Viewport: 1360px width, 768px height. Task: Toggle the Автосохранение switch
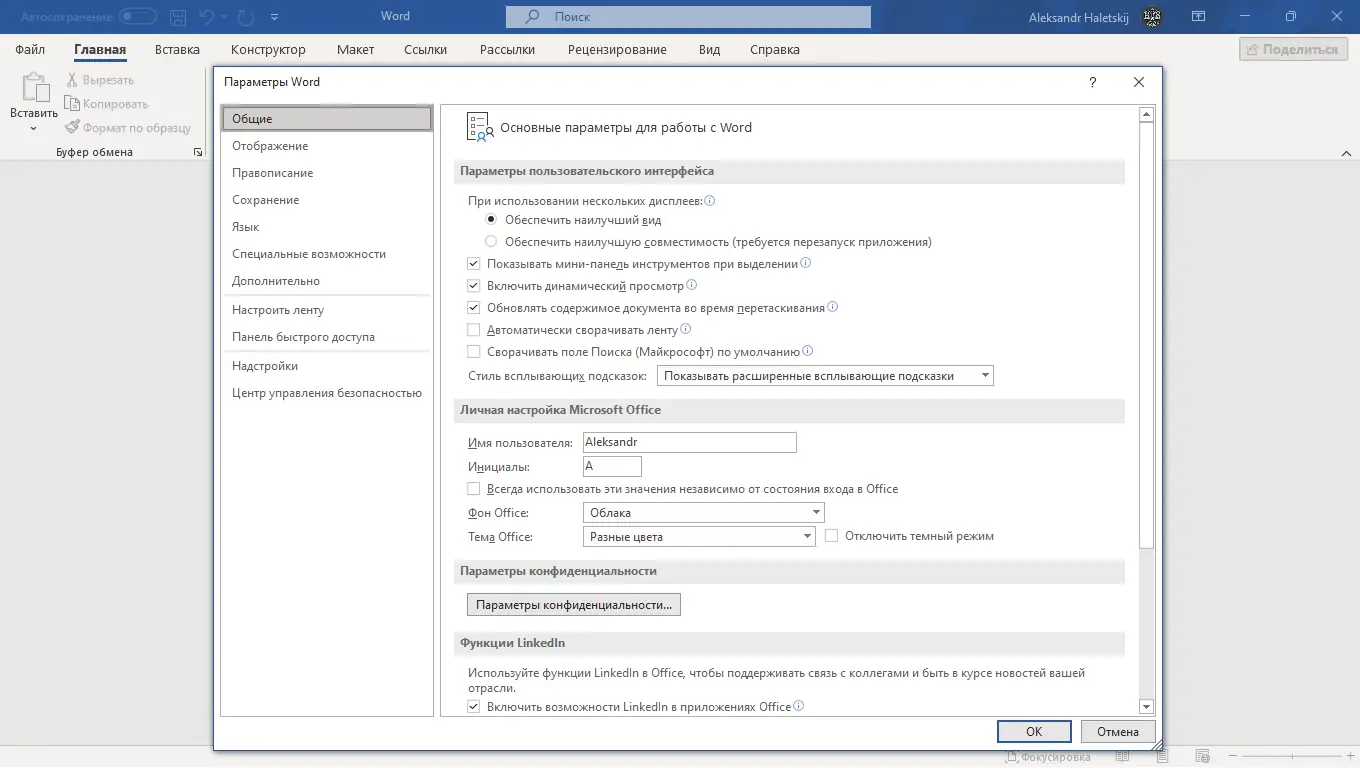(x=138, y=17)
